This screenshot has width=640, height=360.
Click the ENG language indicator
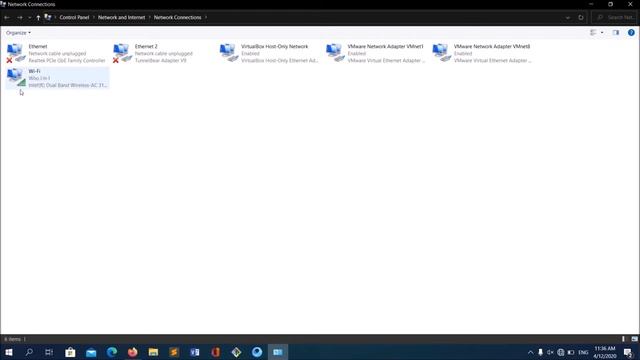coord(583,352)
